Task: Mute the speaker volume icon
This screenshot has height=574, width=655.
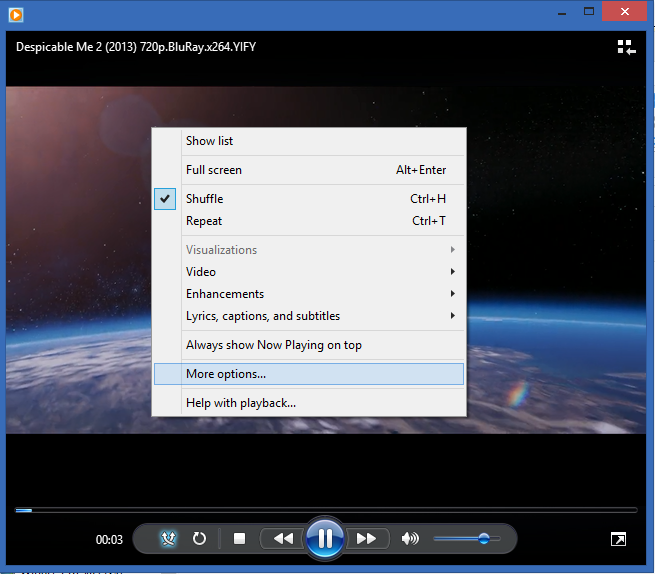Action: (410, 538)
